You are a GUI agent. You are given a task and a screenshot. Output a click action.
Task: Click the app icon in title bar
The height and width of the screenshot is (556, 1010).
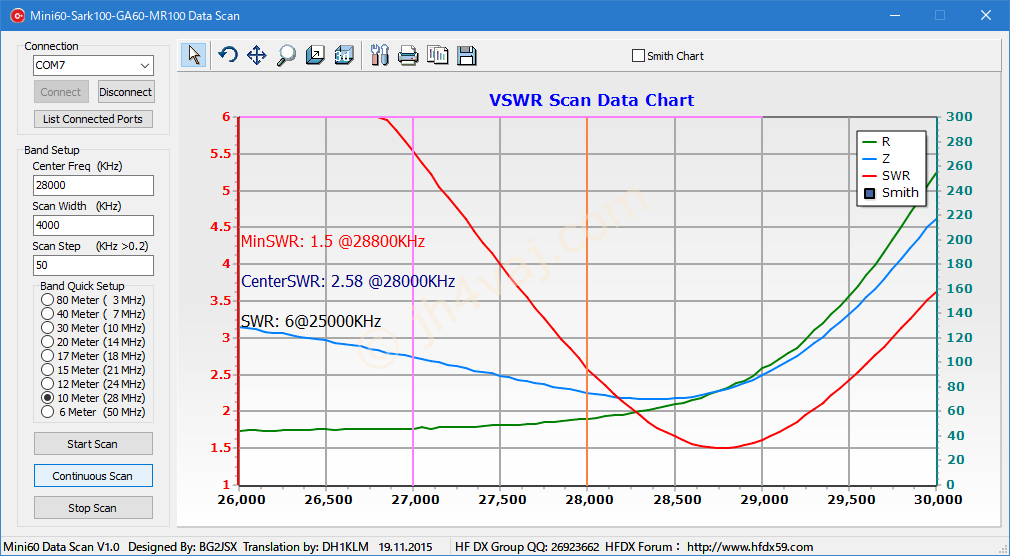pyautogui.click(x=16, y=15)
